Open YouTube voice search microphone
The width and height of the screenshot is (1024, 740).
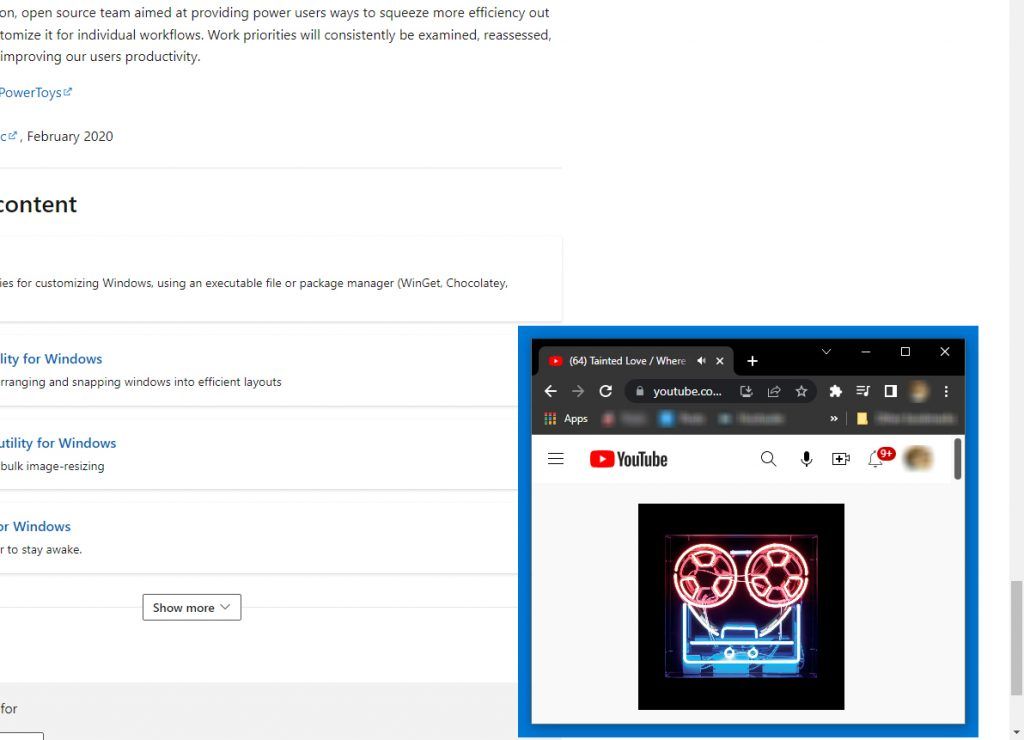click(x=806, y=458)
